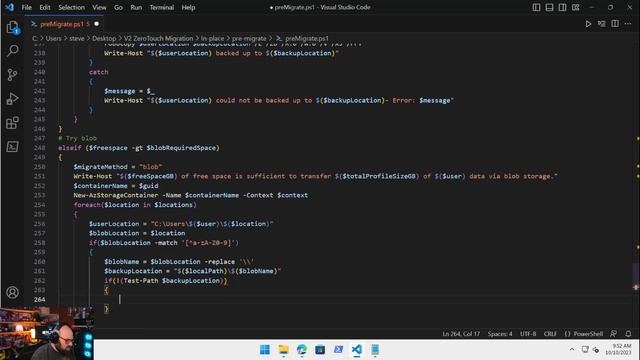Open the File menu
The image size is (640, 360).
coord(27,7)
